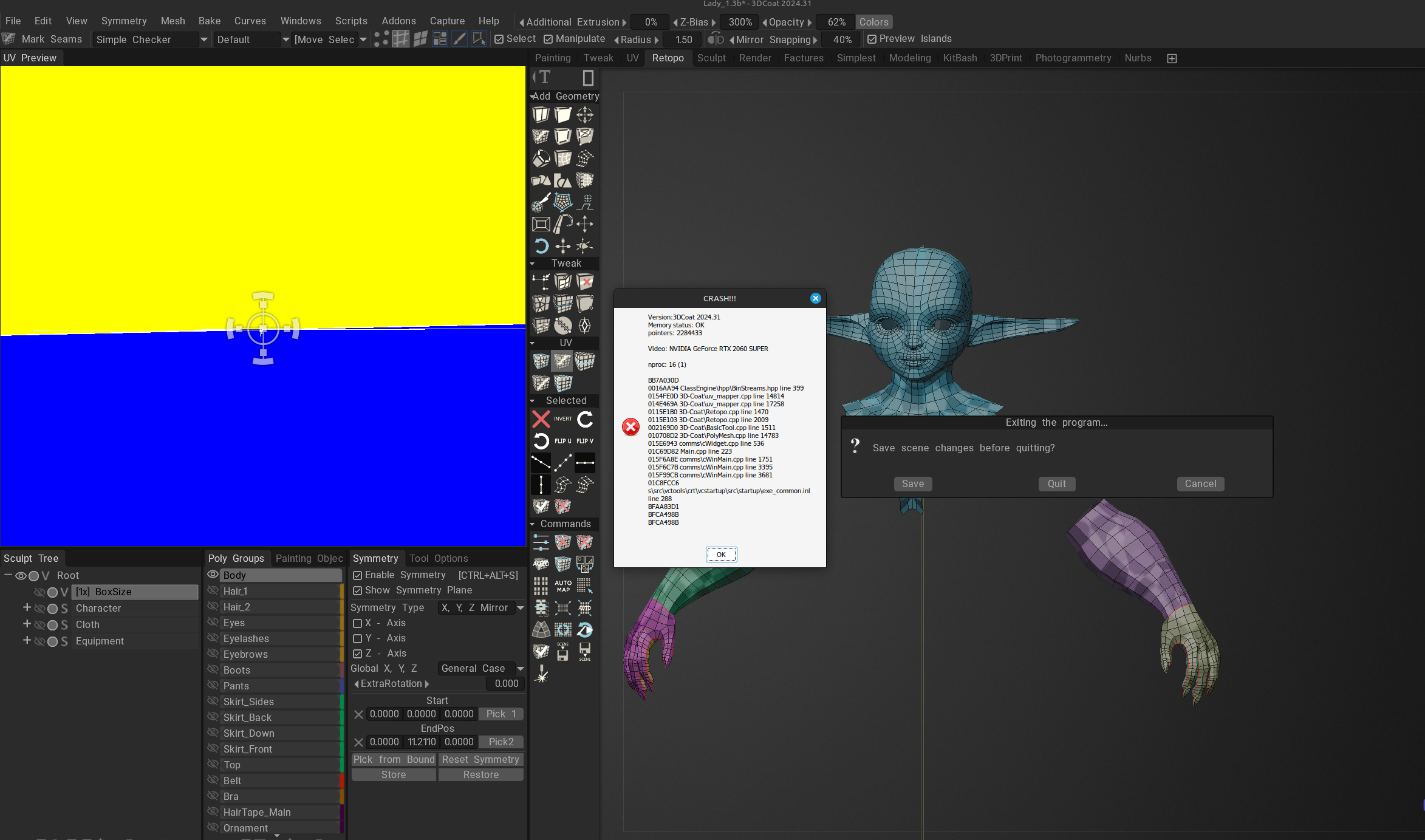
Task: Click the sliders settings icon under Commands
Action: pyautogui.click(x=541, y=542)
